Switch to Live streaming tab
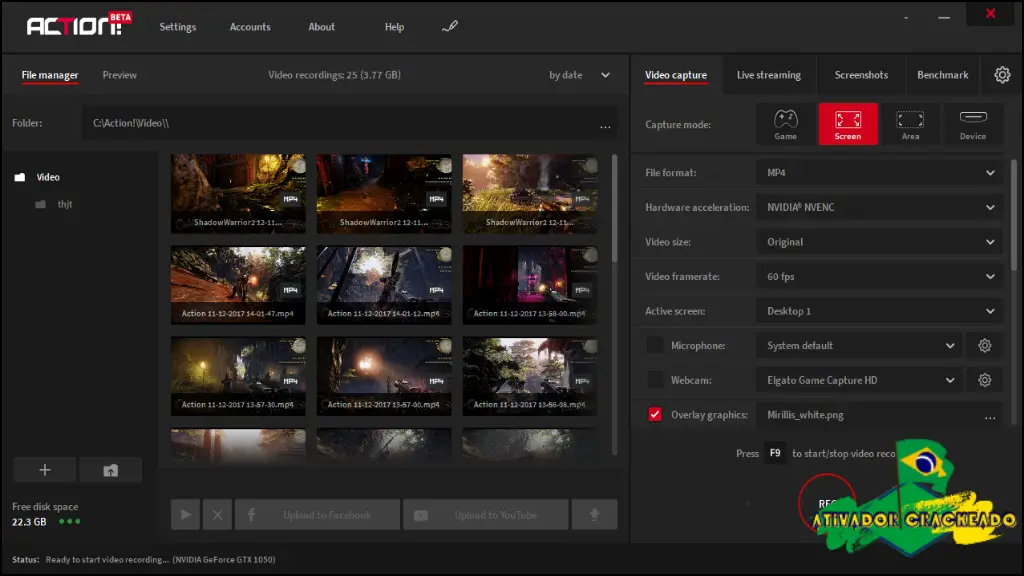Viewport: 1024px width, 576px height. pos(769,75)
